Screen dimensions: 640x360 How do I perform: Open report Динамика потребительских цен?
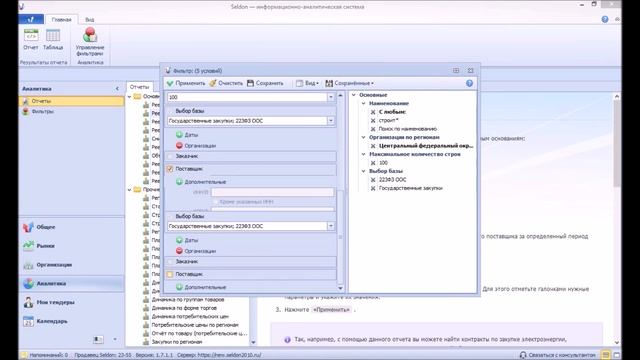pyautogui.click(x=190, y=316)
